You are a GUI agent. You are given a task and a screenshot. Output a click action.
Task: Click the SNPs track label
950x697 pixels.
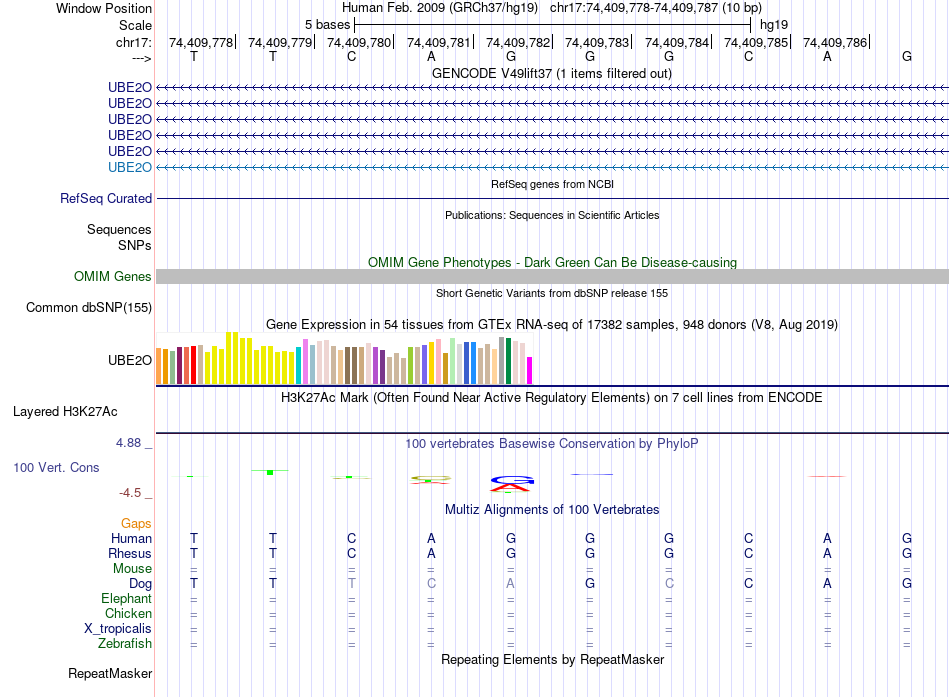tap(135, 245)
